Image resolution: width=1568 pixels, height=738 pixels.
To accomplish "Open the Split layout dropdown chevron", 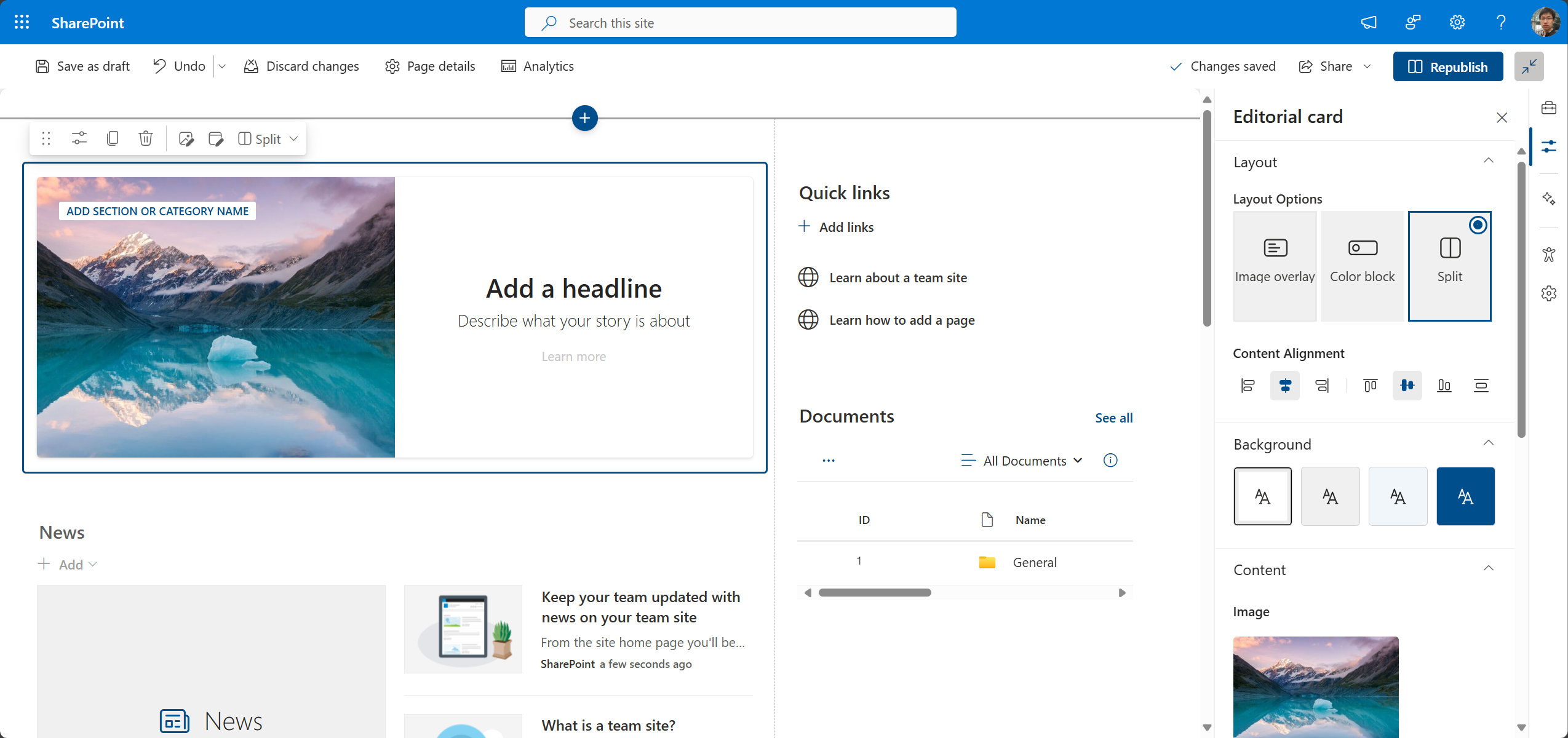I will pos(293,138).
